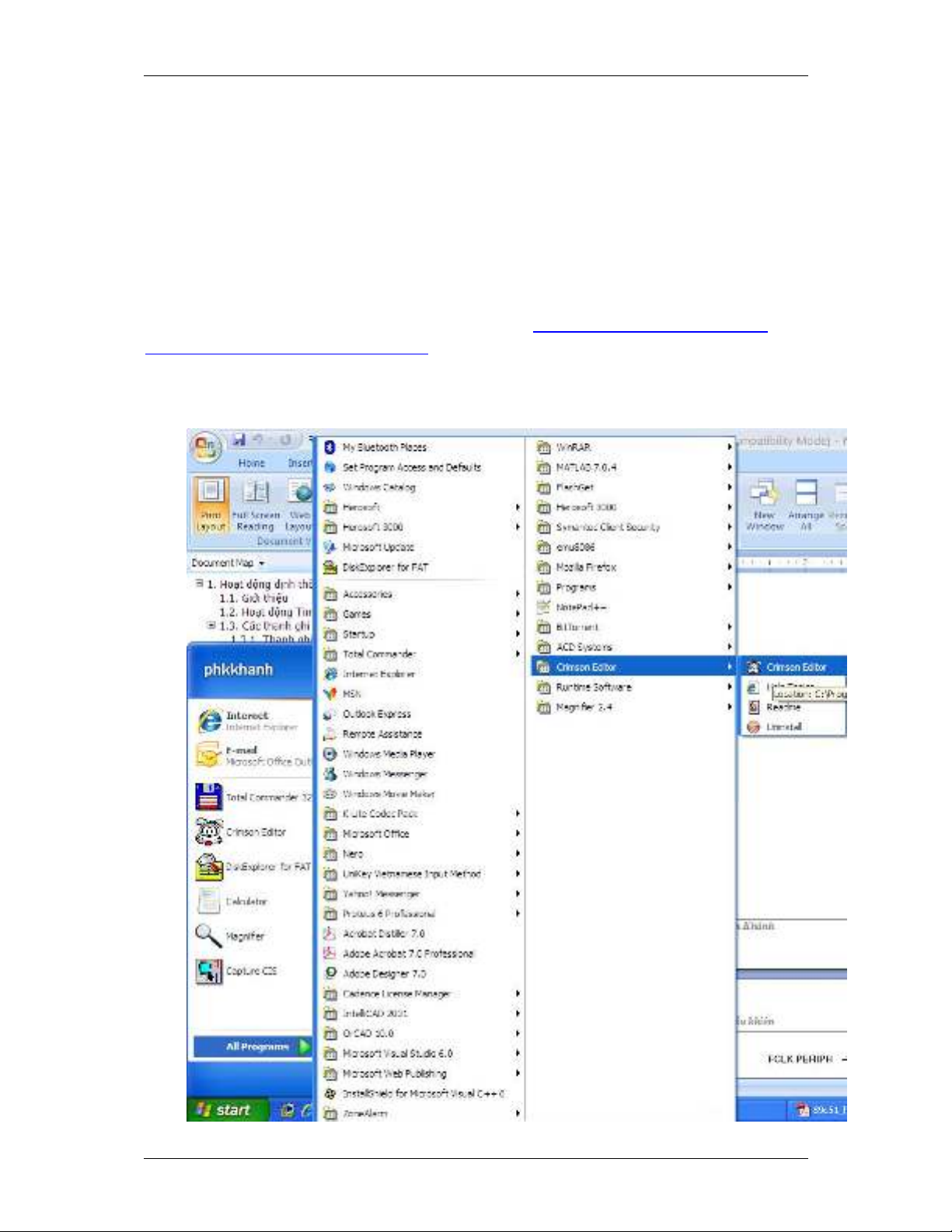Screen dimensions: 952x1232
Task: Click Uninstall in Crimson Editor submenu
Action: click(775, 728)
